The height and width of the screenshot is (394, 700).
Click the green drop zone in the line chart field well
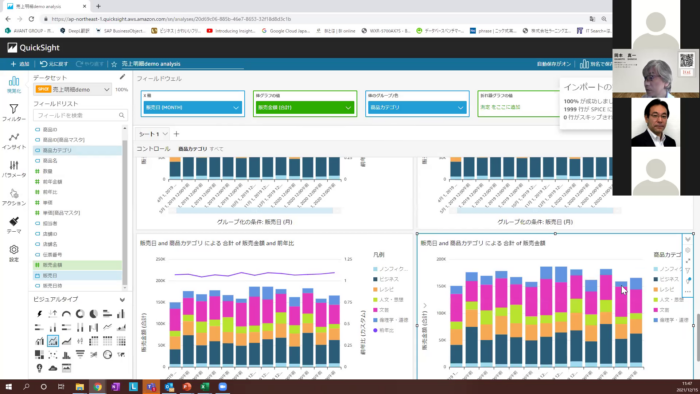click(x=518, y=108)
